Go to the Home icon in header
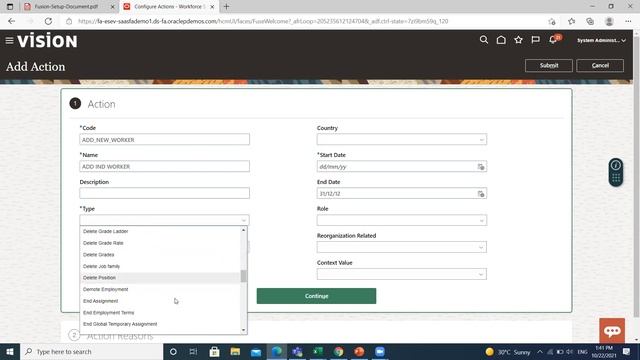The height and width of the screenshot is (360, 640). (x=501, y=40)
